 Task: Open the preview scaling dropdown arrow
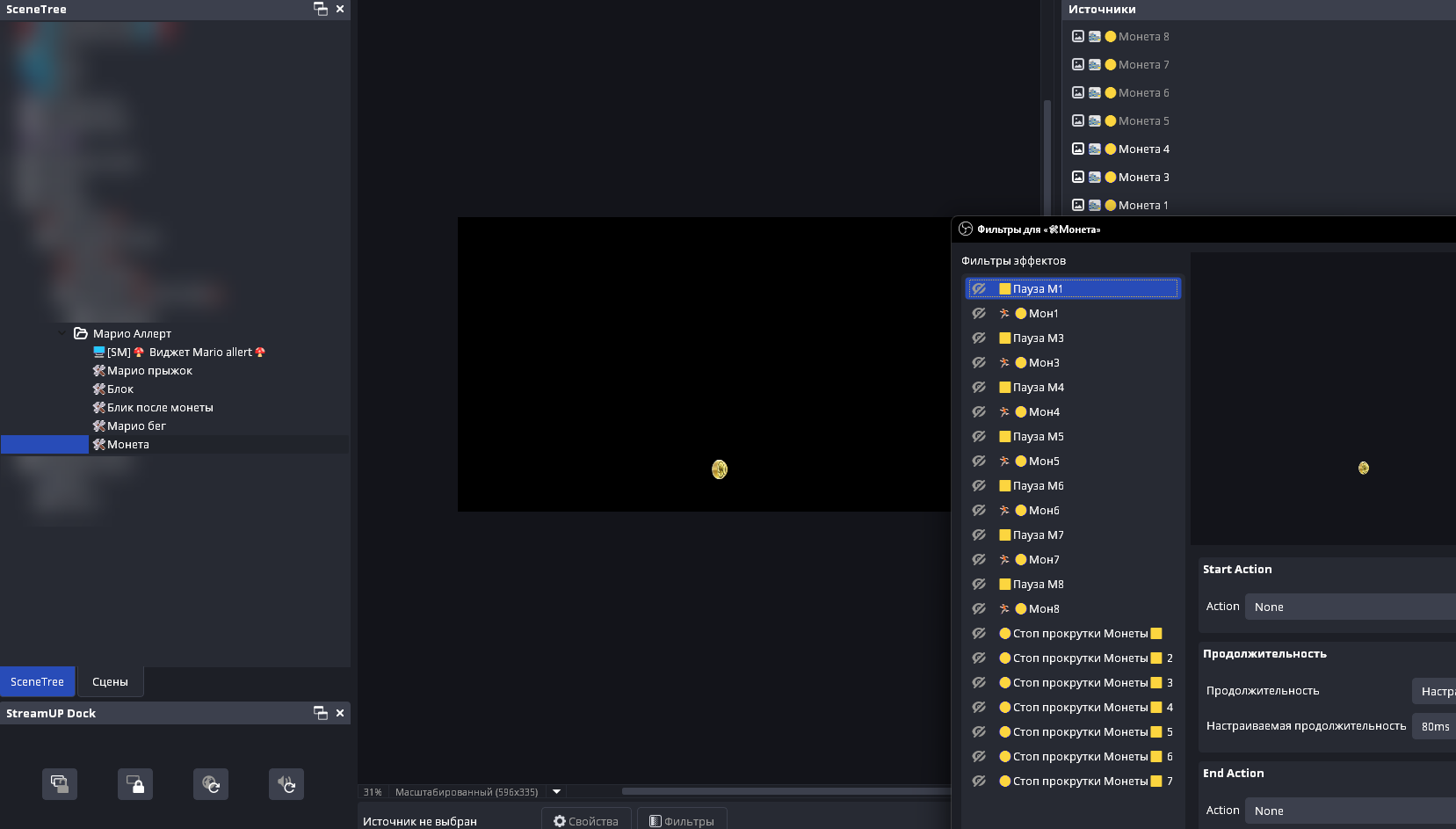coord(556,792)
